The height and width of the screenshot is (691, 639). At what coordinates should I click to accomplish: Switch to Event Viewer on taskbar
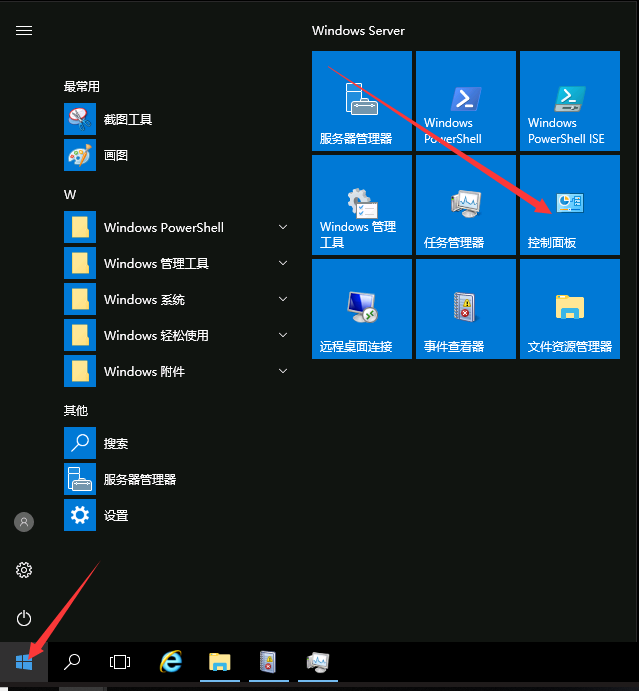268,662
